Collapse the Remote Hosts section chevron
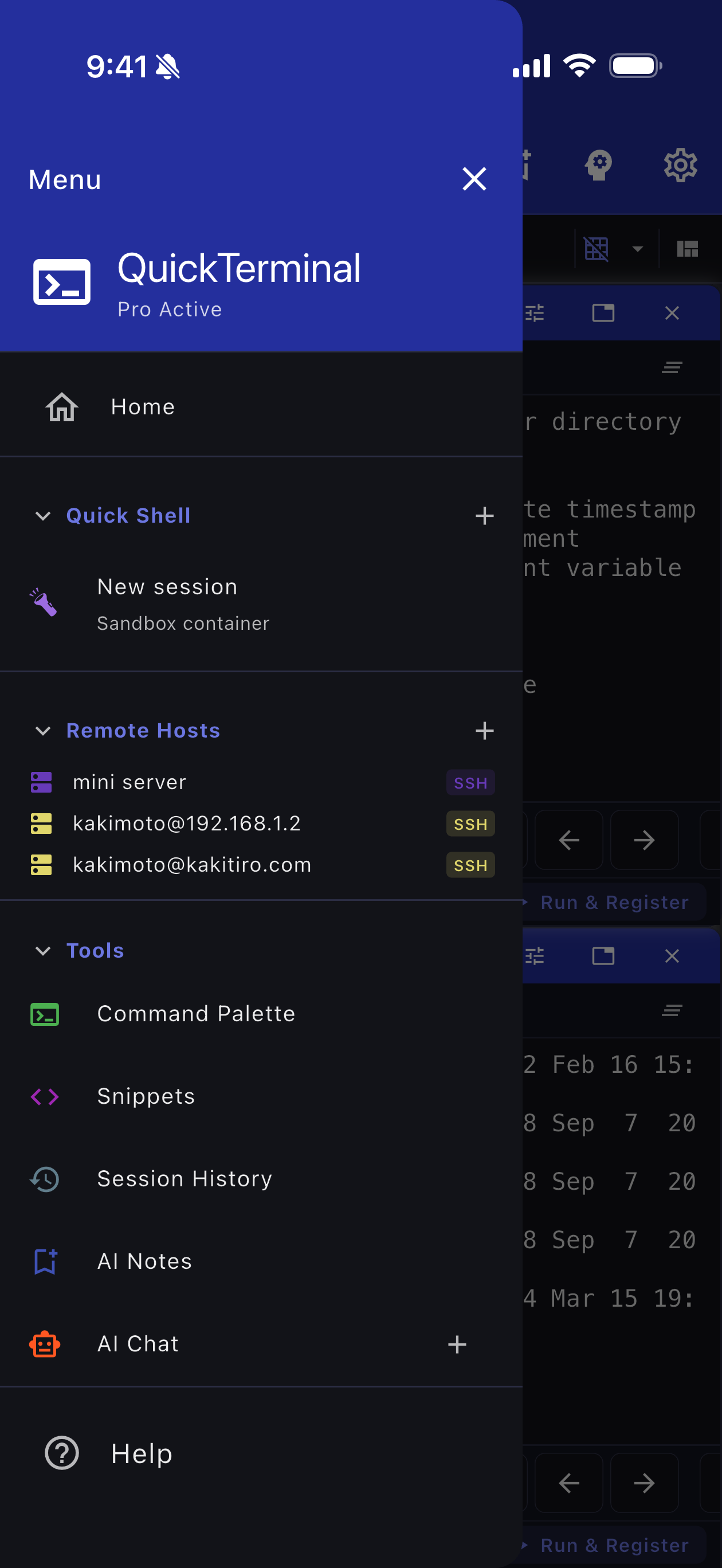The width and height of the screenshot is (722, 1568). coord(42,731)
